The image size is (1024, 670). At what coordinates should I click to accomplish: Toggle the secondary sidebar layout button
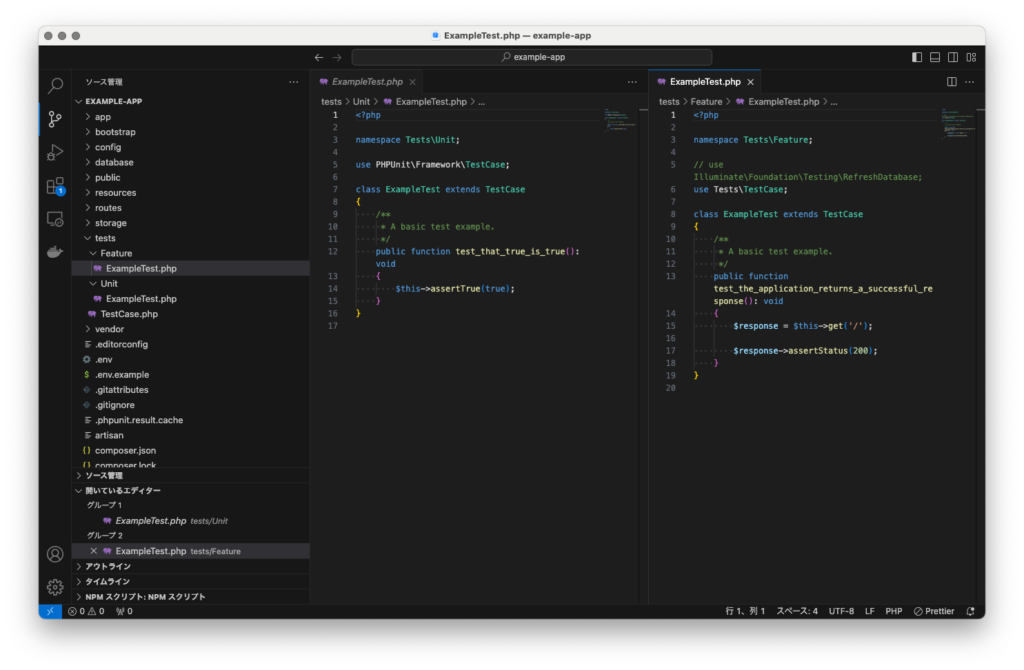pyautogui.click(x=953, y=57)
